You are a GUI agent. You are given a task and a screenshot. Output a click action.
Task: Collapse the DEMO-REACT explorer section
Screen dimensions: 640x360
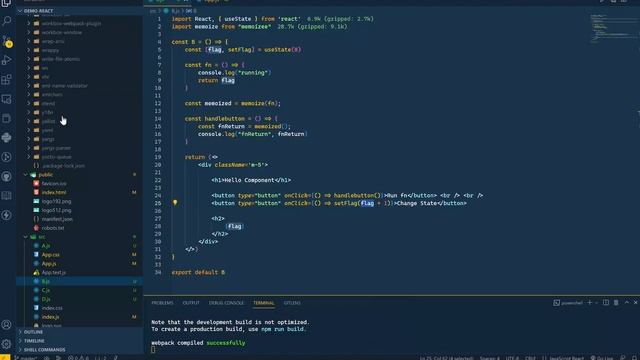80,11
